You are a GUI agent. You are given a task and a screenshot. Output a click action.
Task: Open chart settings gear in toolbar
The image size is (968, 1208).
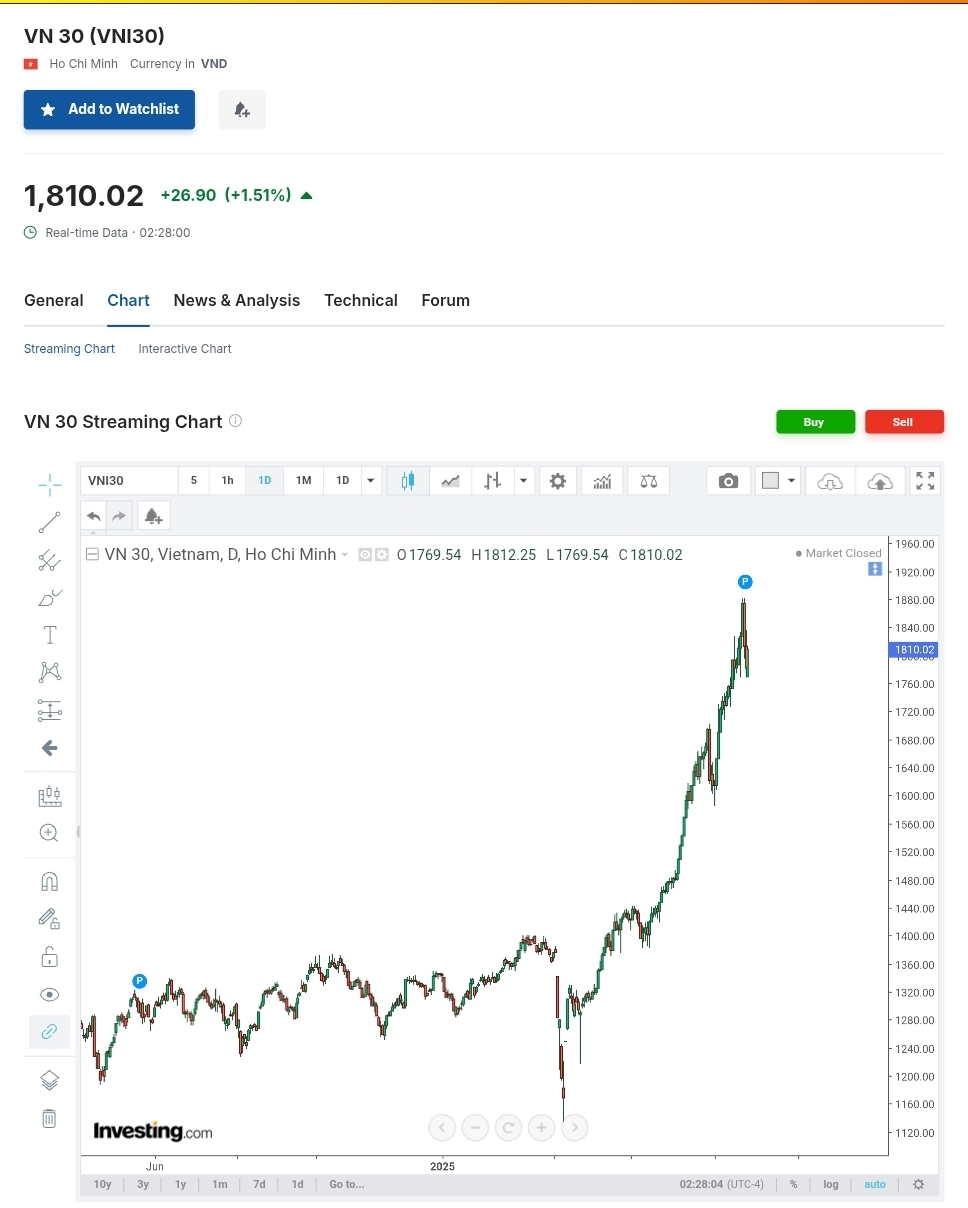click(x=558, y=481)
